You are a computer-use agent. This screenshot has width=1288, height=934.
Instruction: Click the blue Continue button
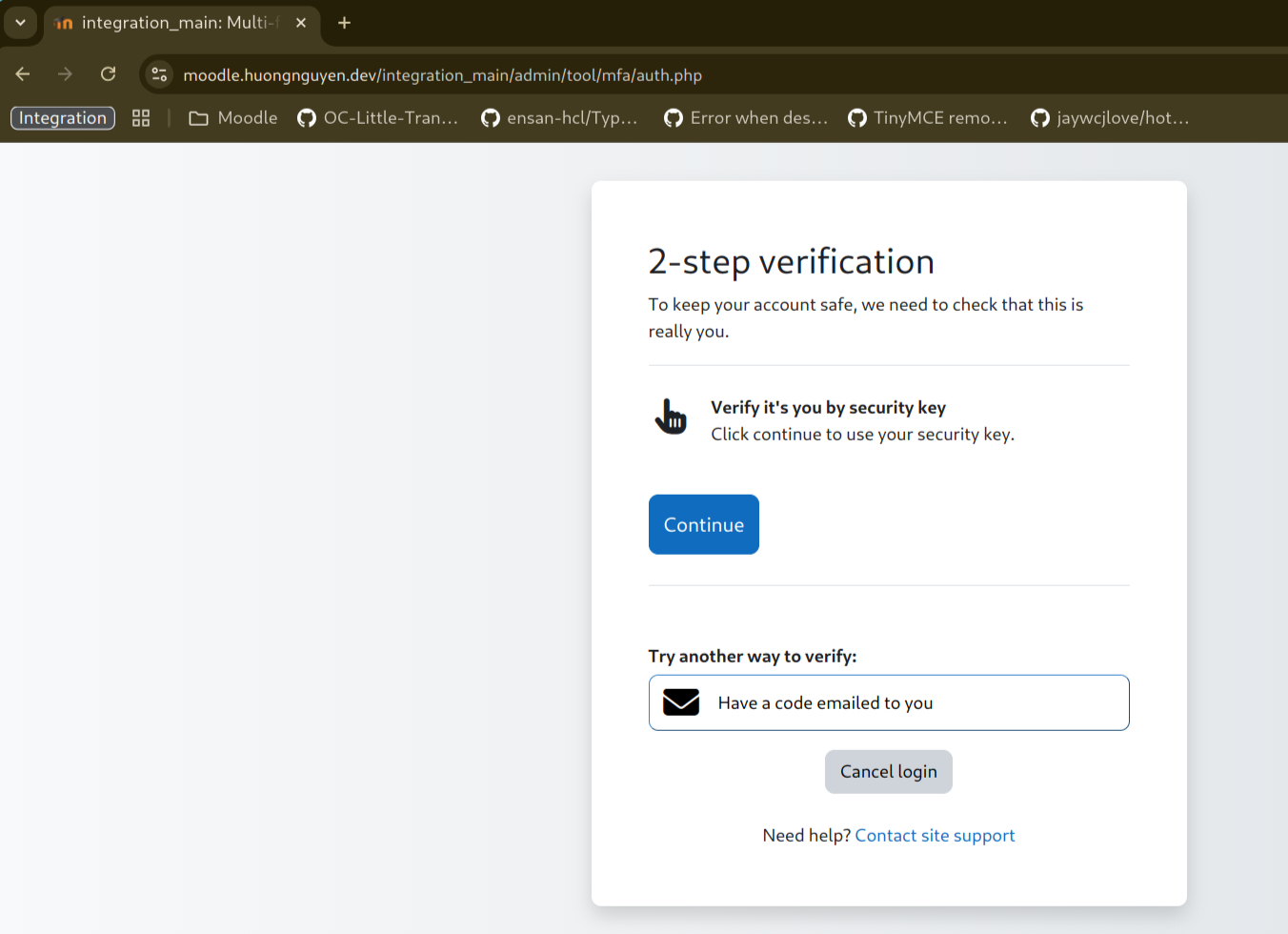703,524
